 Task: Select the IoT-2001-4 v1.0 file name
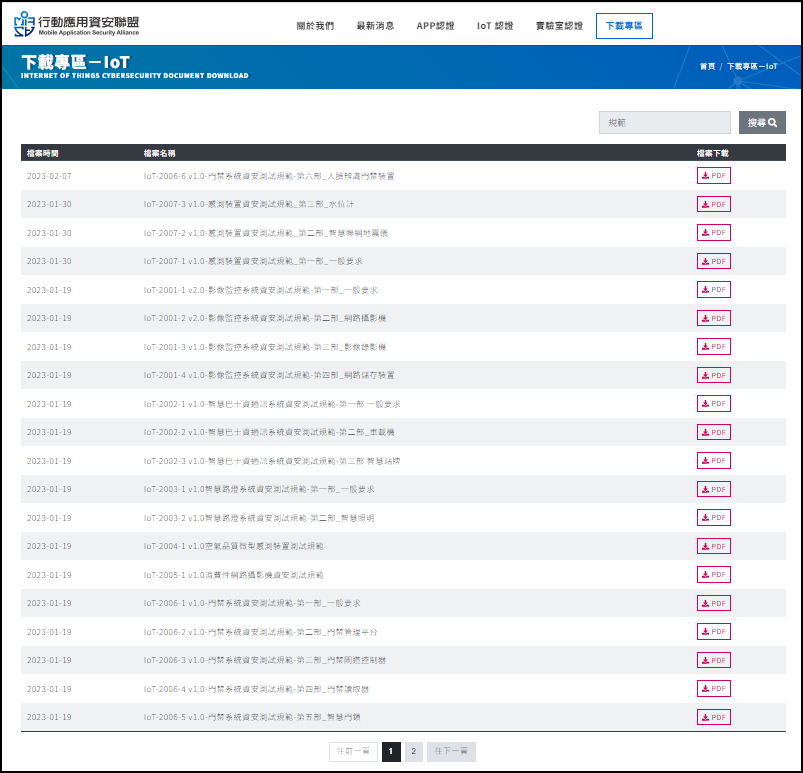point(269,375)
